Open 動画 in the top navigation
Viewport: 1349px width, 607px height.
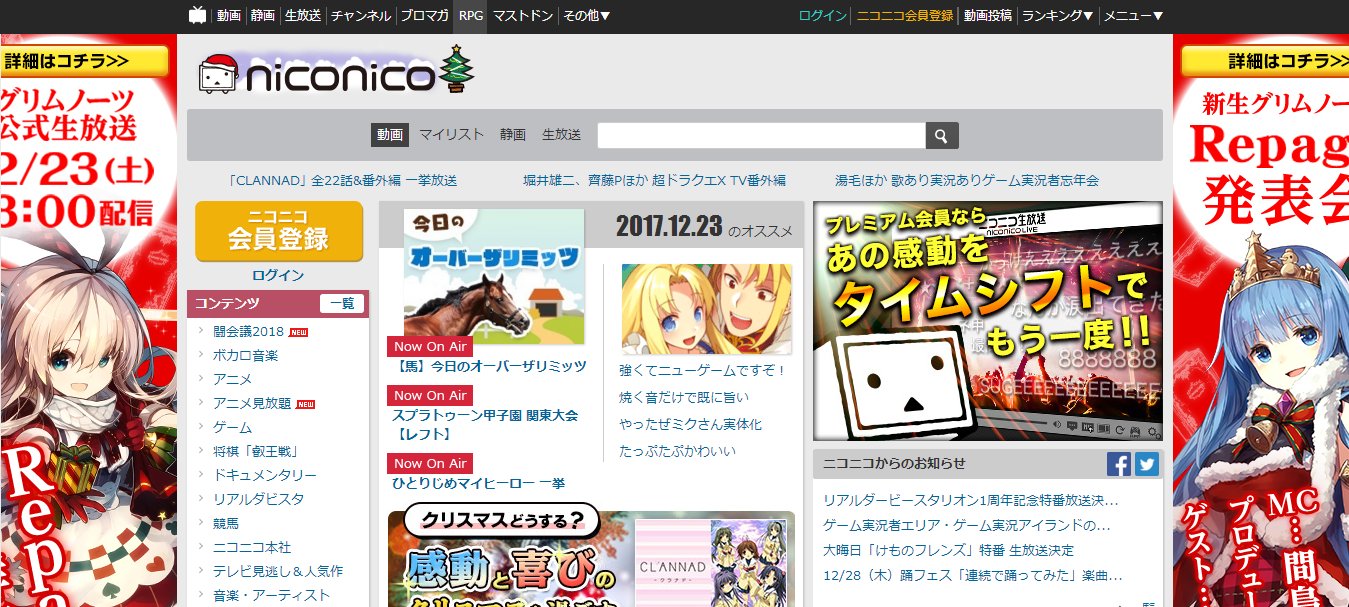(229, 15)
